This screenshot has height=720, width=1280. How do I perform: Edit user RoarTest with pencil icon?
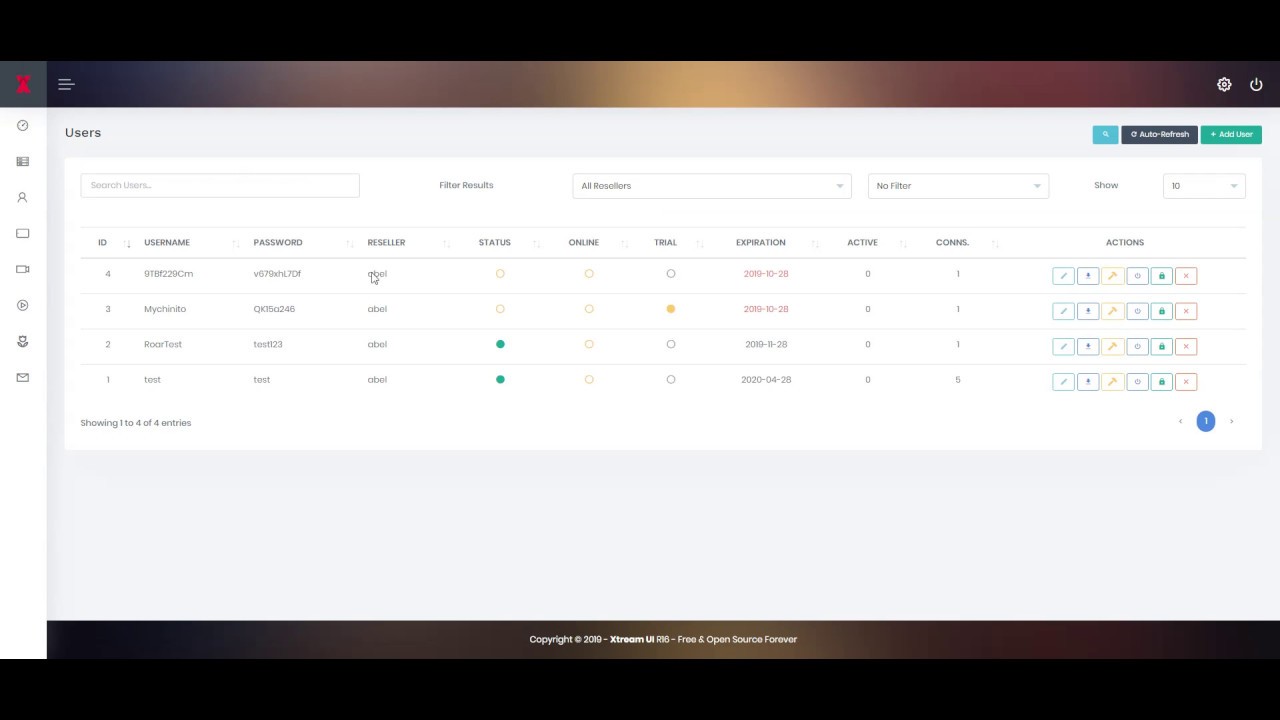pyautogui.click(x=1063, y=346)
